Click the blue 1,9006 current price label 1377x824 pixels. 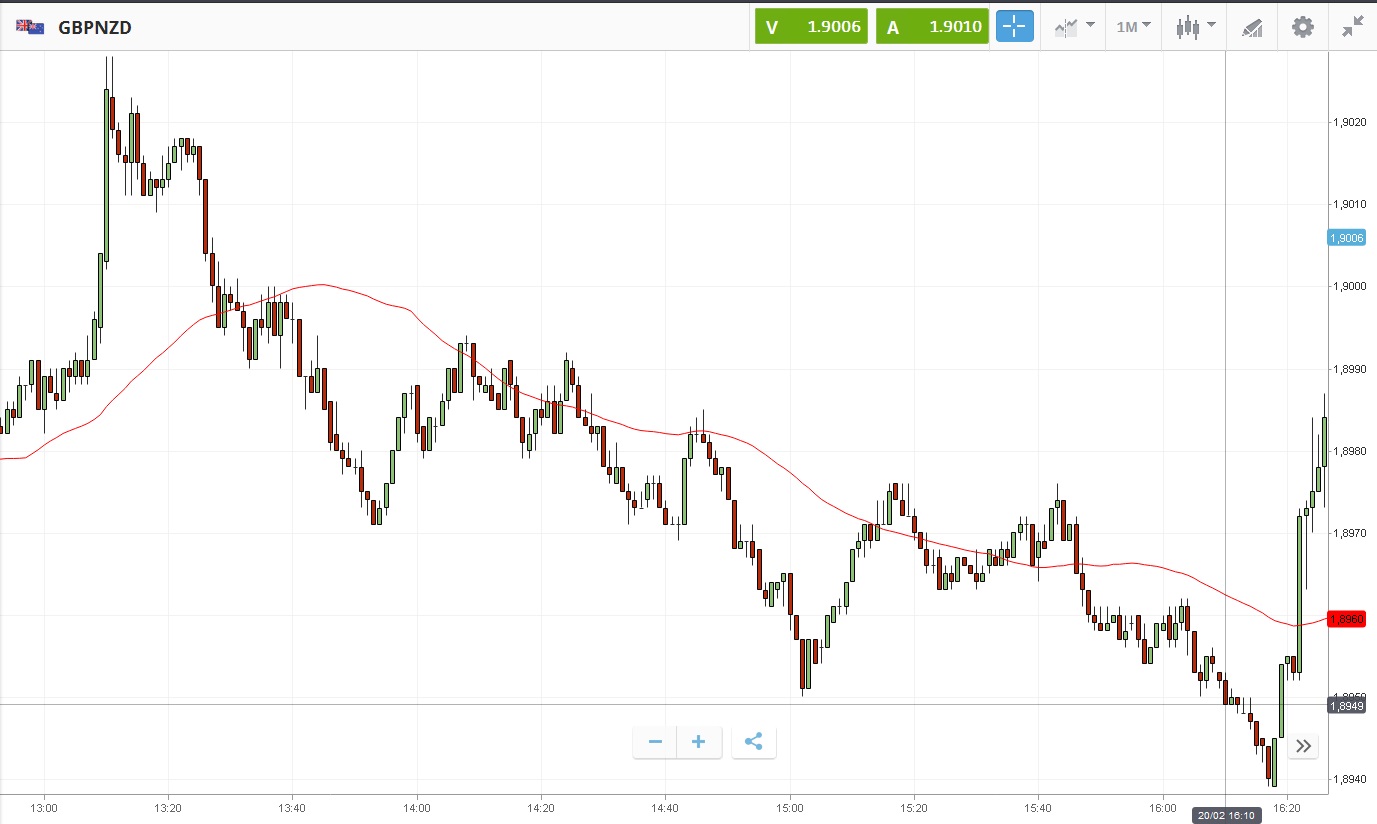1347,238
